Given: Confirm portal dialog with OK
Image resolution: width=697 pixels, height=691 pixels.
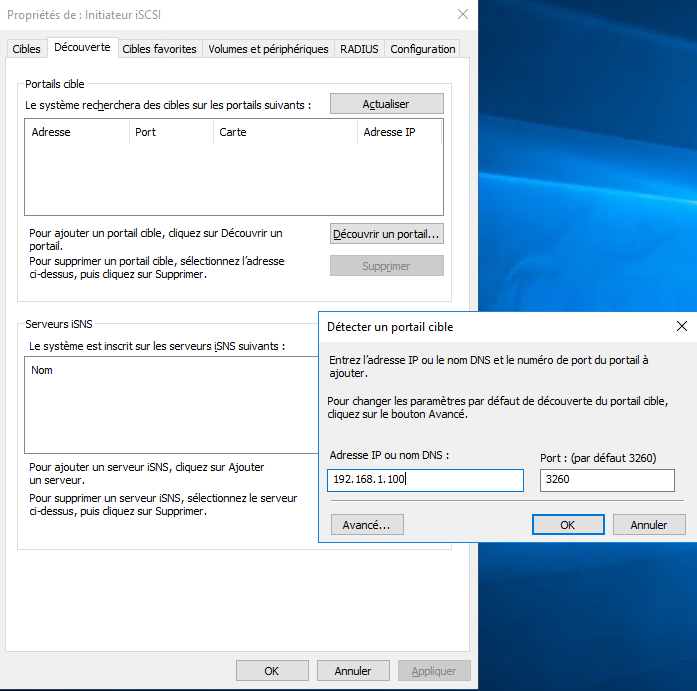Looking at the screenshot, I should point(568,525).
